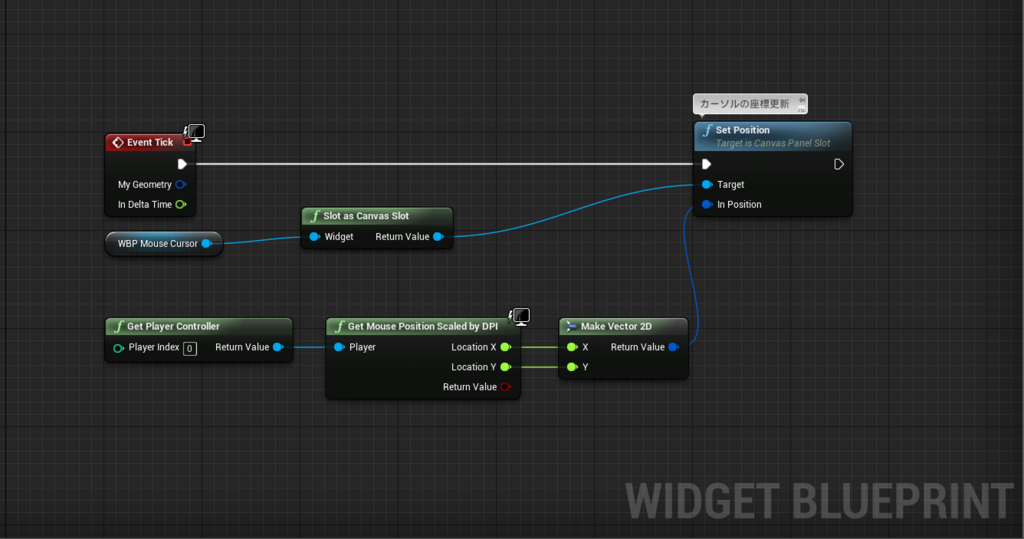Screen dimensions: 1024x539
Task: Select the Make Vector 2D node header
Action: (x=624, y=326)
